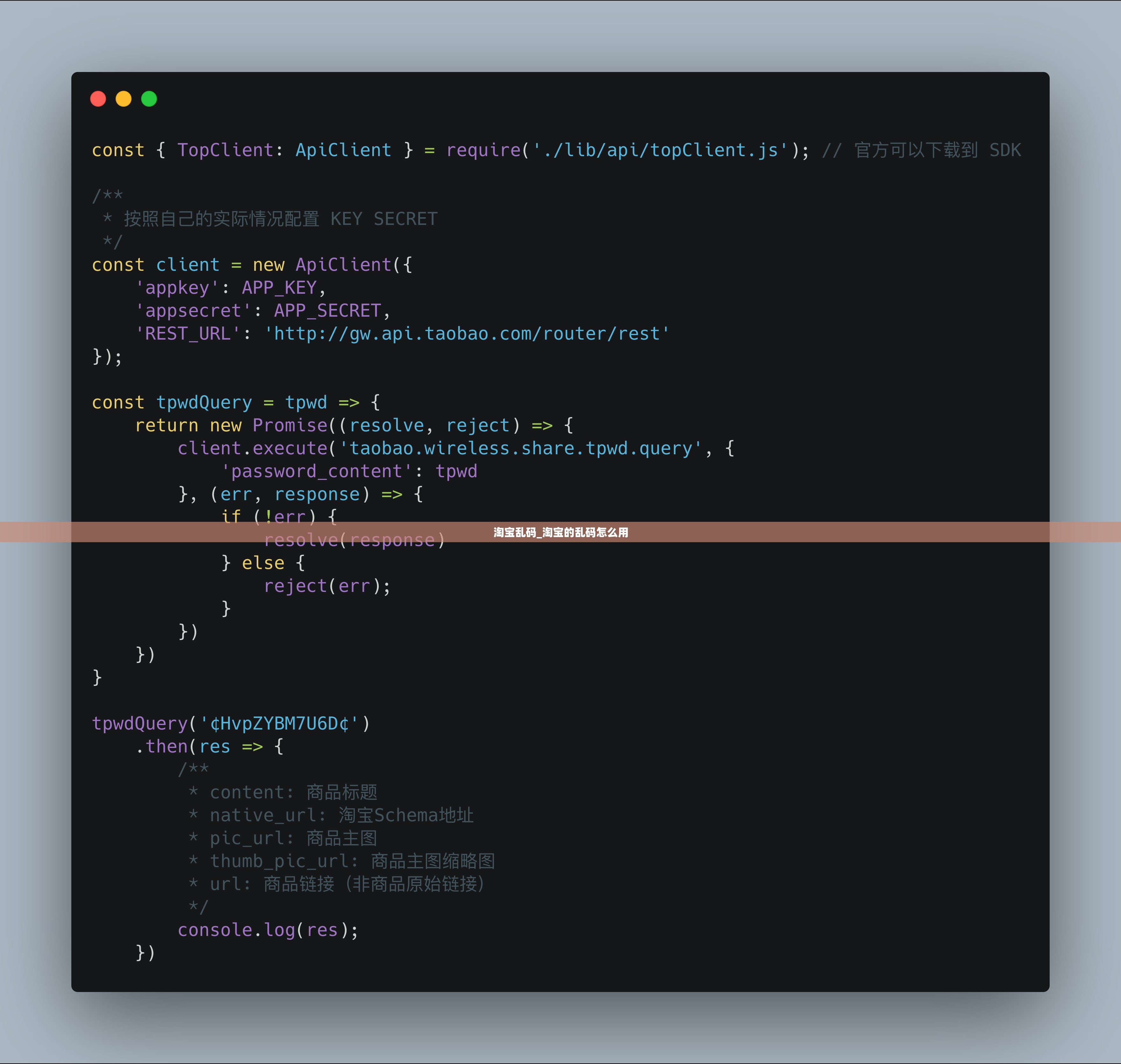1121x1064 pixels.
Task: Click the comment 'pic_url: 商品主图'
Action: click(293, 838)
